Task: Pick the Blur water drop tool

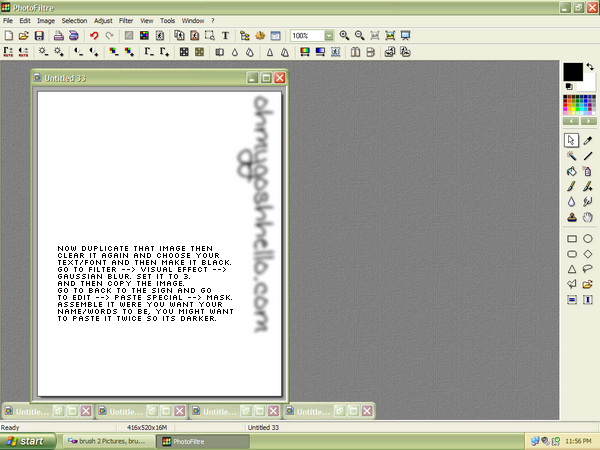Action: coord(572,202)
